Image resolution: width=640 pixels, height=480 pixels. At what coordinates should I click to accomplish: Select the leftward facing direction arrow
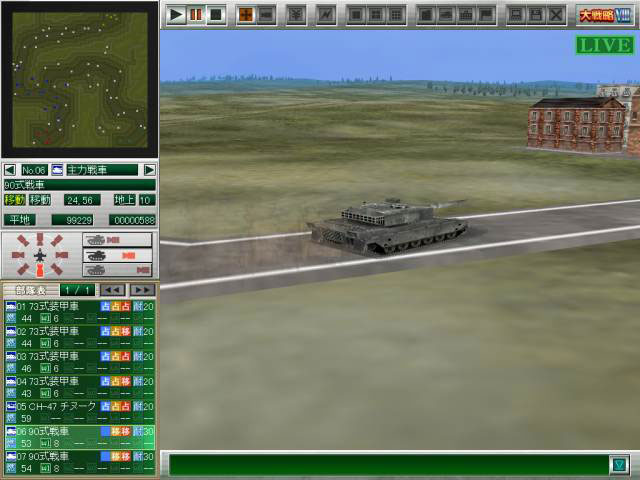click(18, 255)
